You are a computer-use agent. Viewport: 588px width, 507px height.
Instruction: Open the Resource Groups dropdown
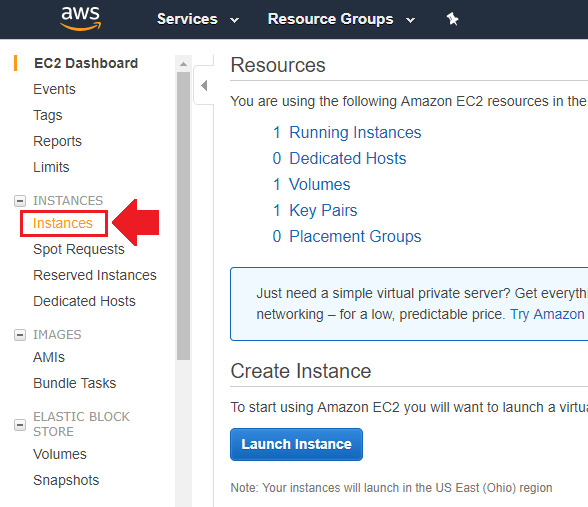(341, 19)
